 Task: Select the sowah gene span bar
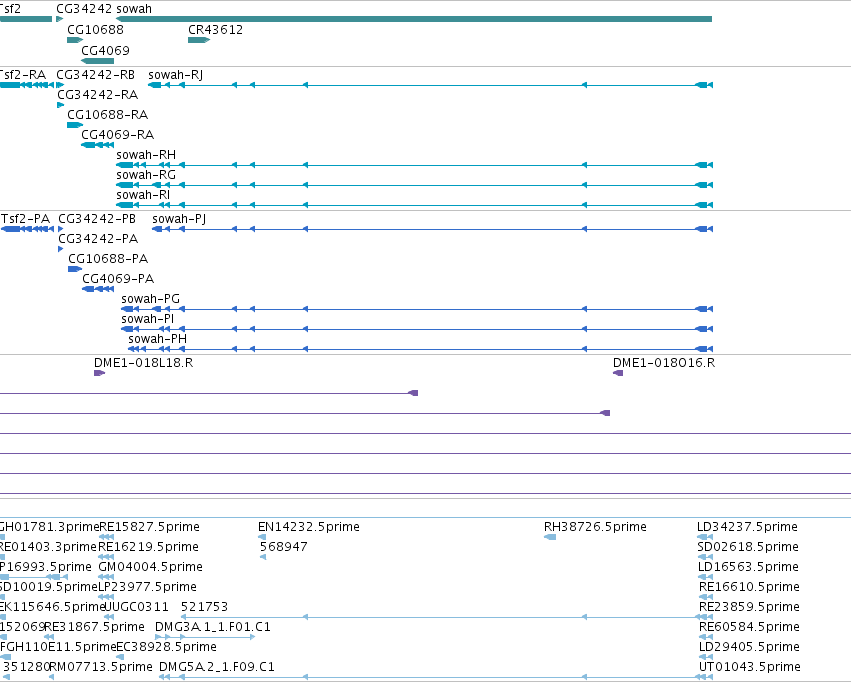pos(414,19)
